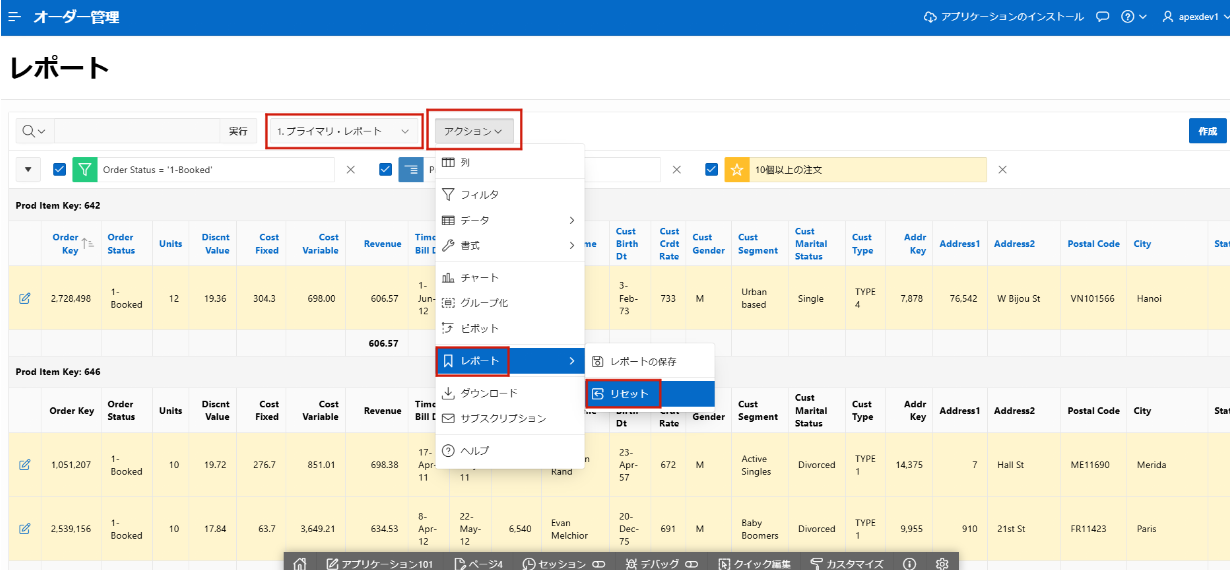1230x570 pixels.
Task: Uncheck the 10個以上の注文 highlight checkbox
Action: click(712, 169)
